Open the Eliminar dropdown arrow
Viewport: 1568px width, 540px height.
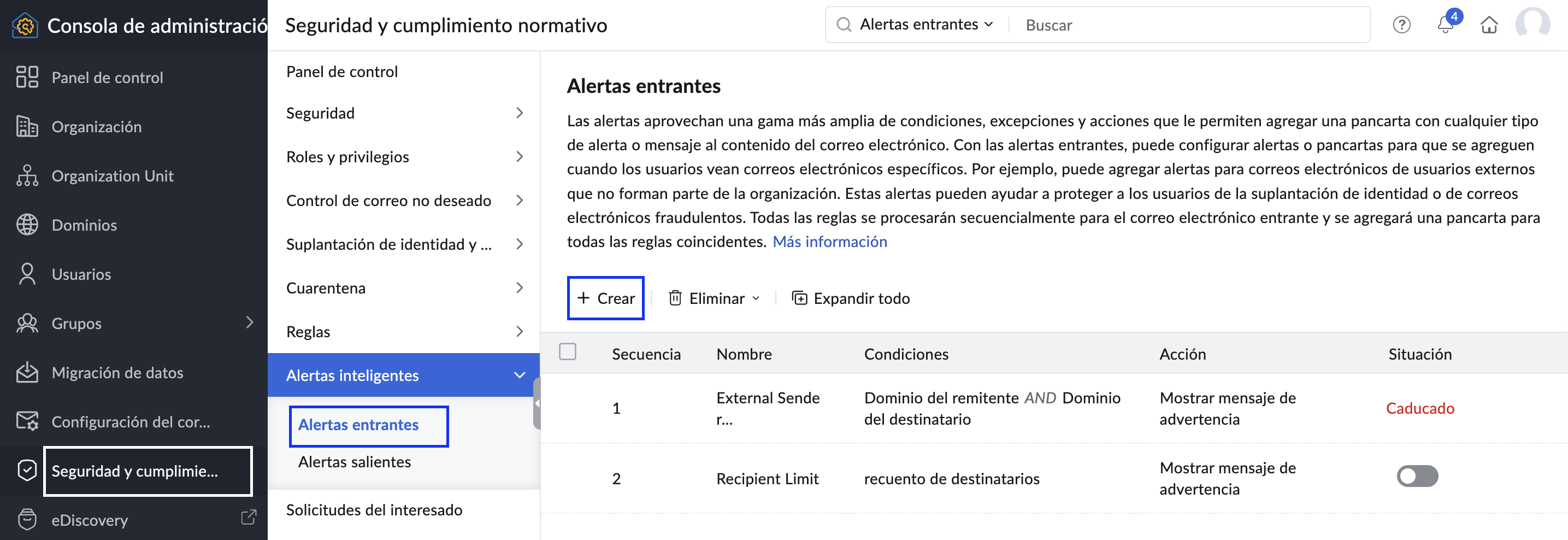click(x=756, y=298)
